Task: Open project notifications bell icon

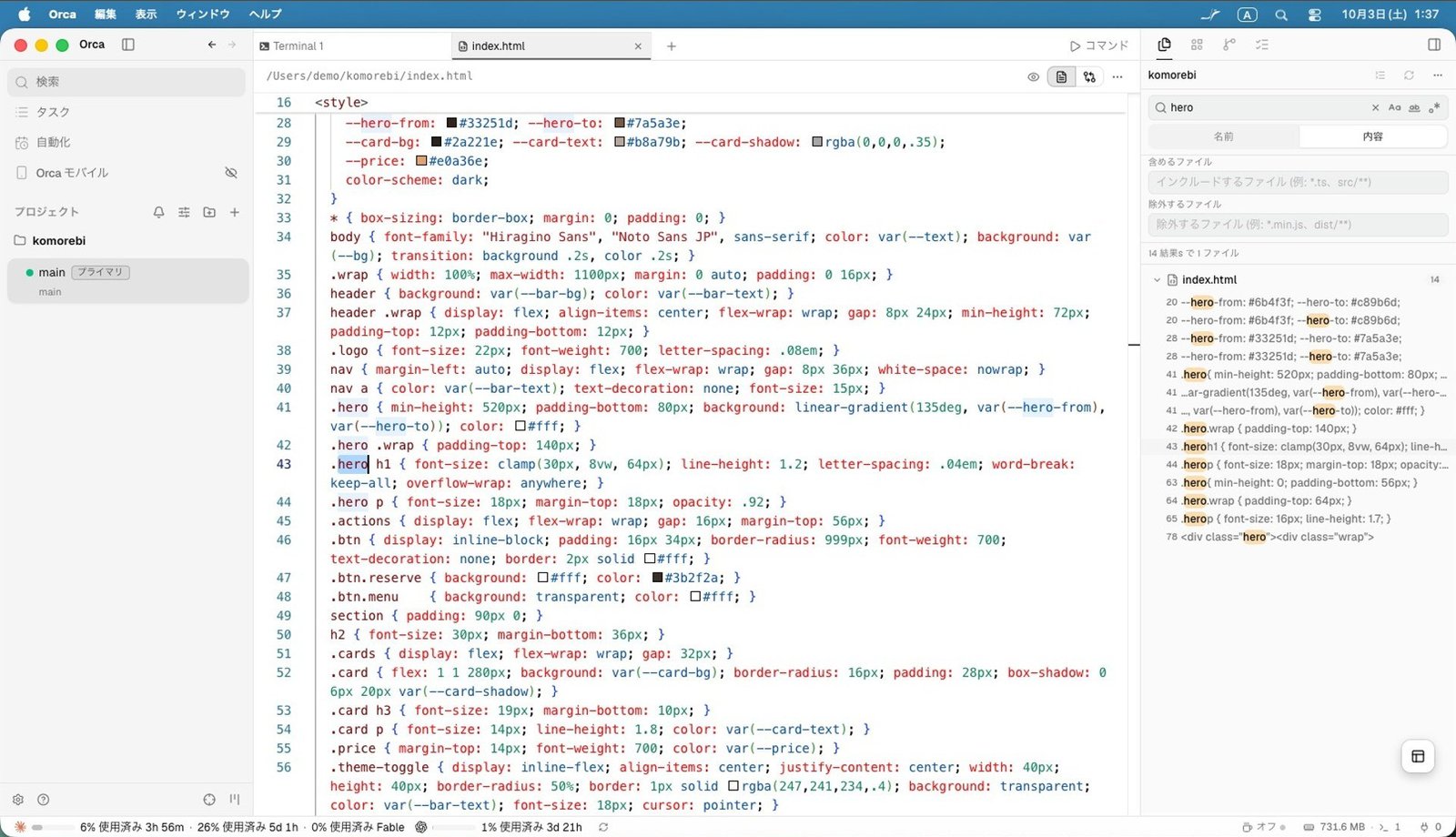Action: pyautogui.click(x=158, y=212)
